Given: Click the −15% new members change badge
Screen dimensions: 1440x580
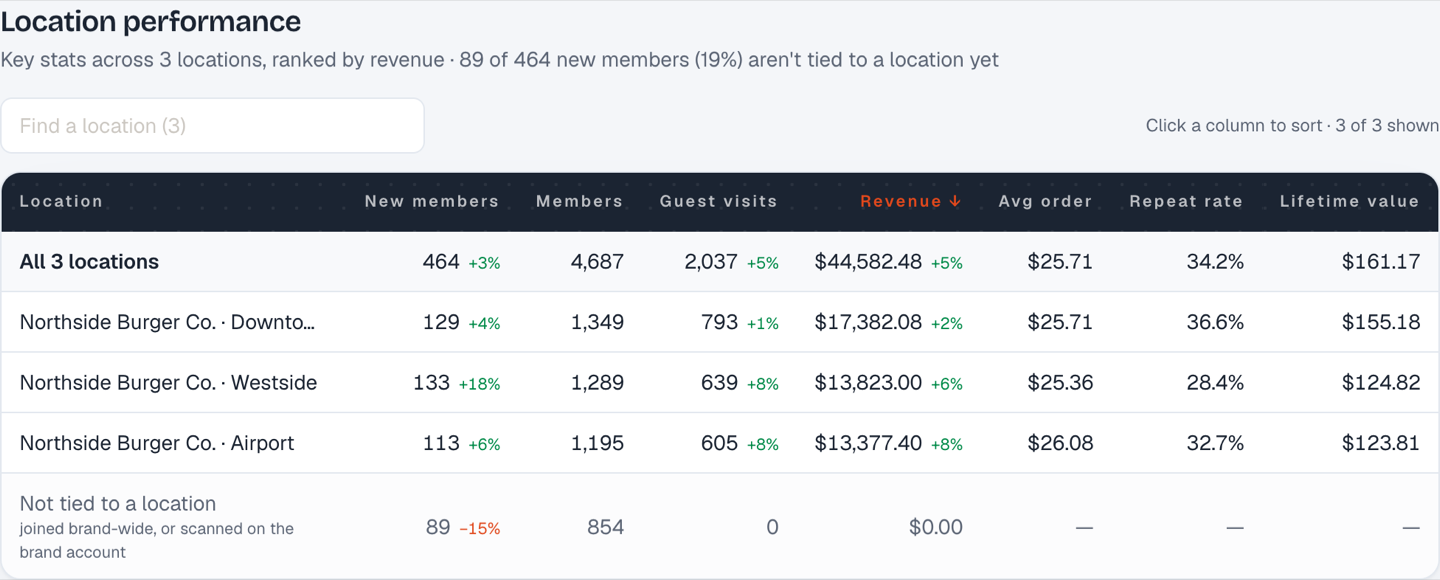Looking at the screenshot, I should click(x=480, y=529).
